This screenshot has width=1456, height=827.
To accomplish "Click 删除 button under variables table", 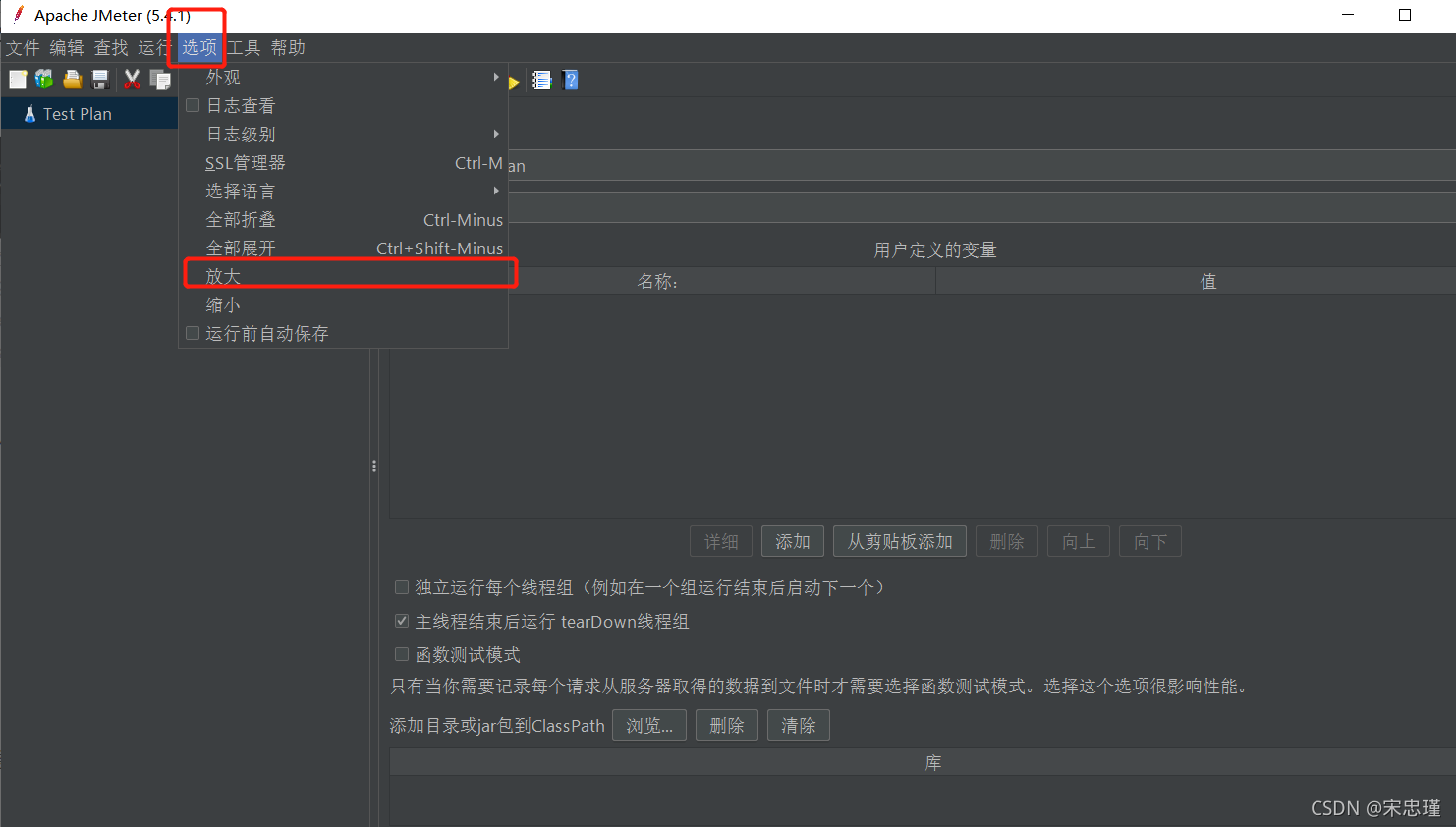I will (x=1007, y=541).
